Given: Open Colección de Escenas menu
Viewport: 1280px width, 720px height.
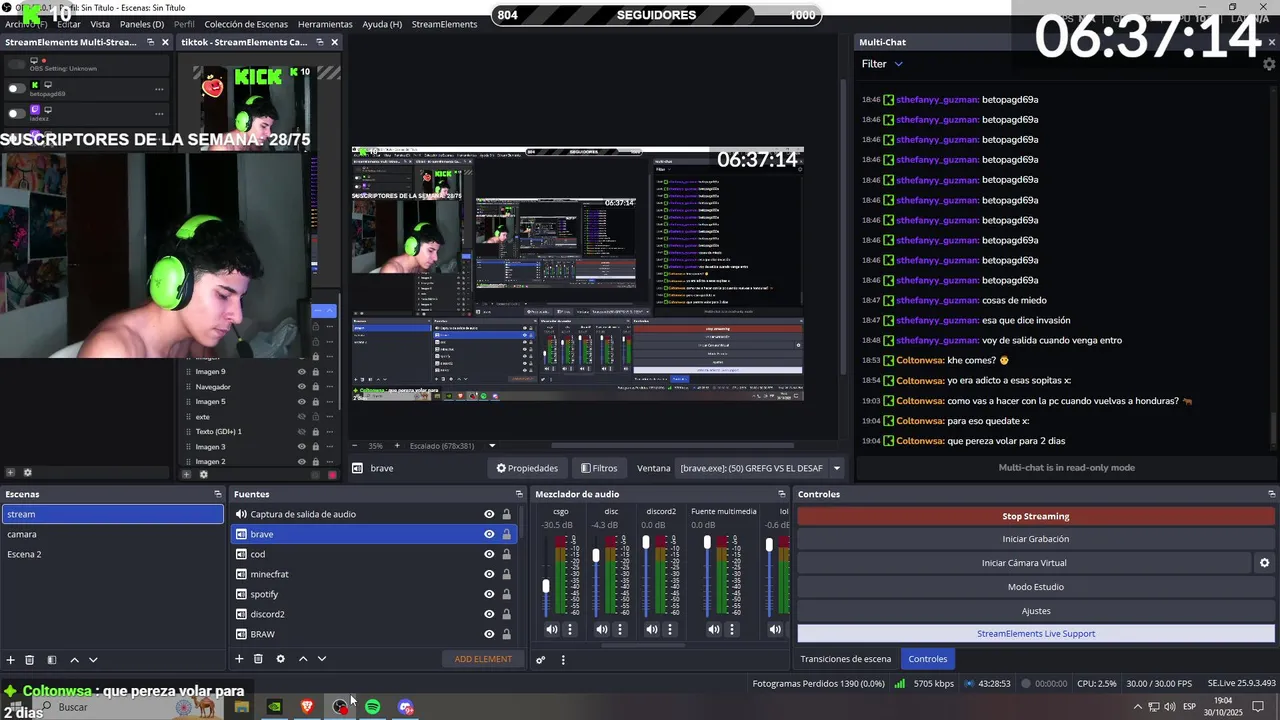Looking at the screenshot, I should (246, 24).
